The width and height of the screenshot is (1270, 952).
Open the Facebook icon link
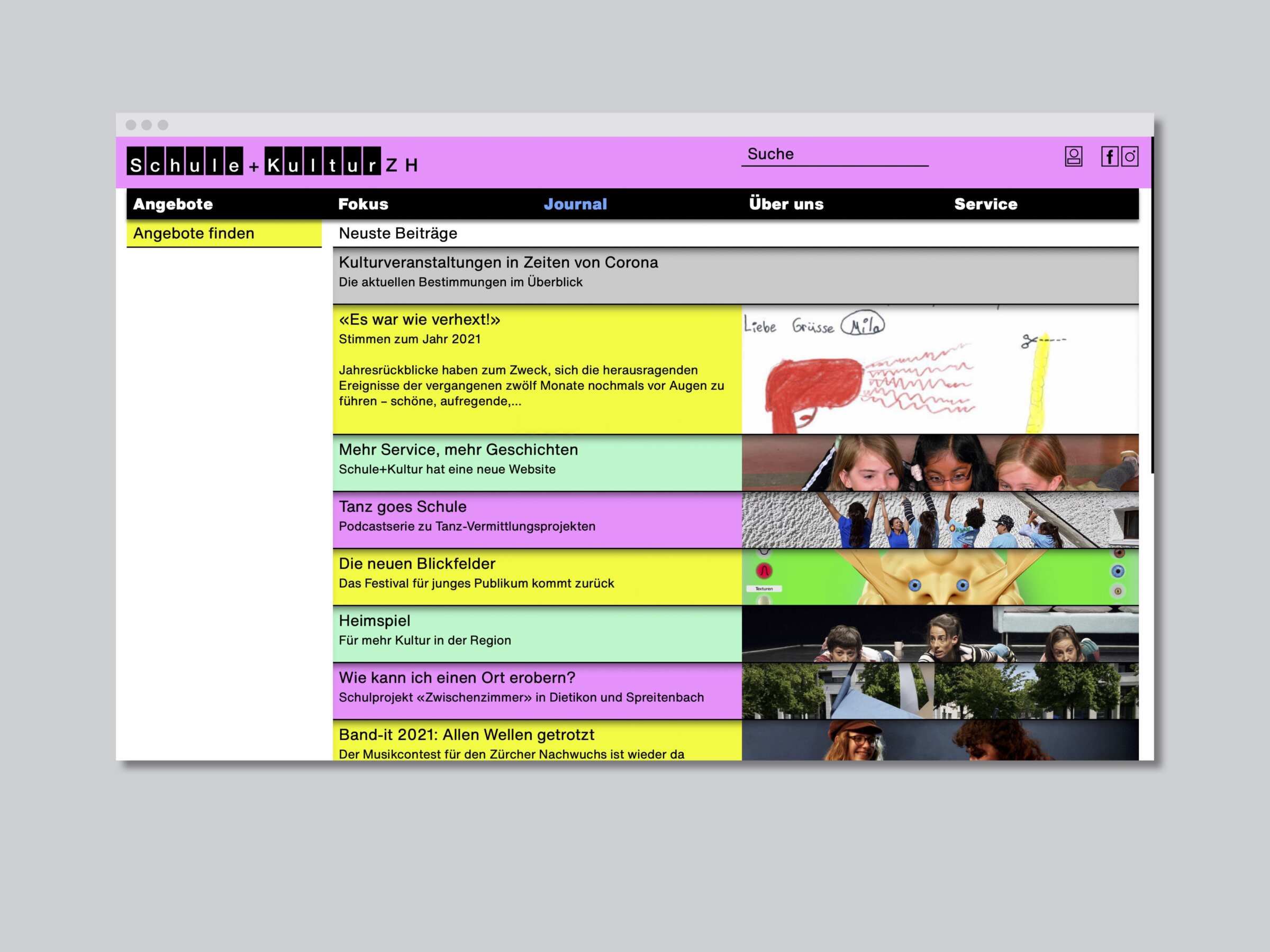click(x=1109, y=156)
